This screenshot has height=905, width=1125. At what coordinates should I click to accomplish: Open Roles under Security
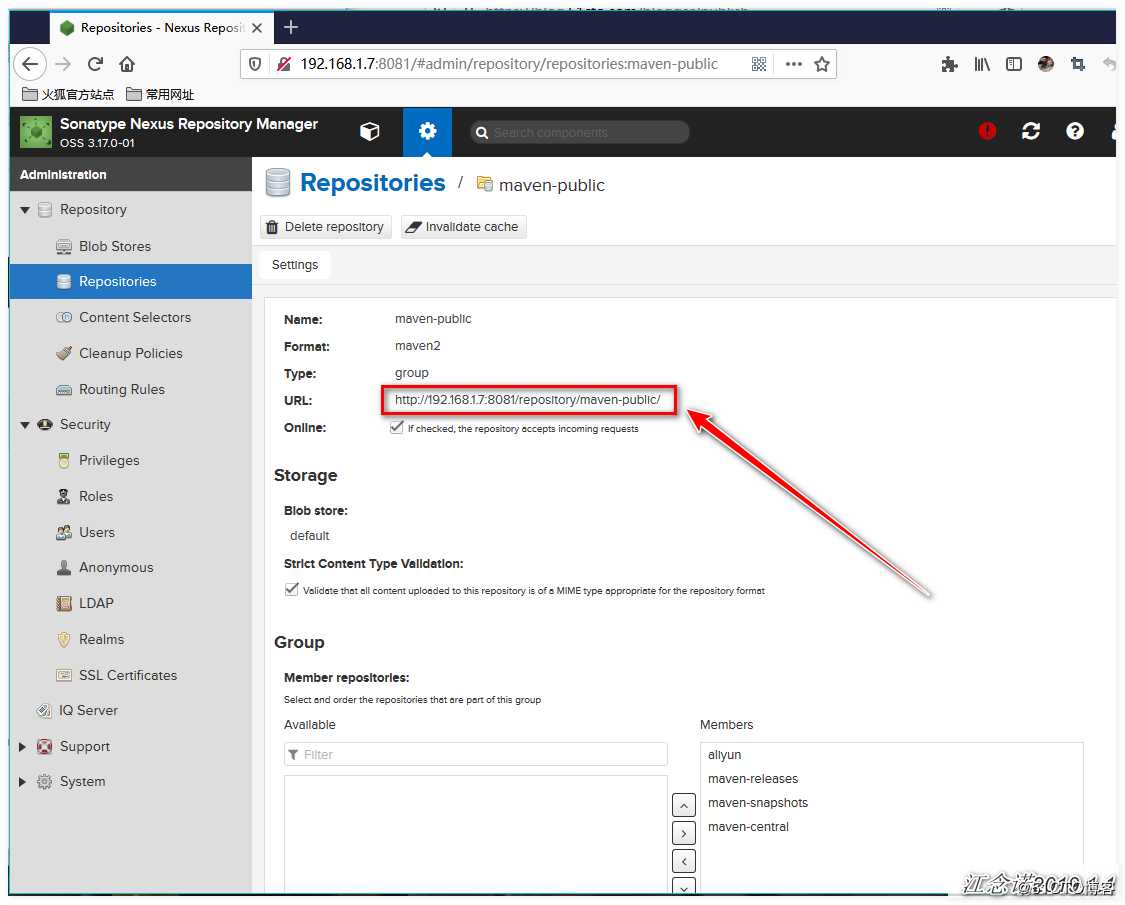pyautogui.click(x=95, y=496)
